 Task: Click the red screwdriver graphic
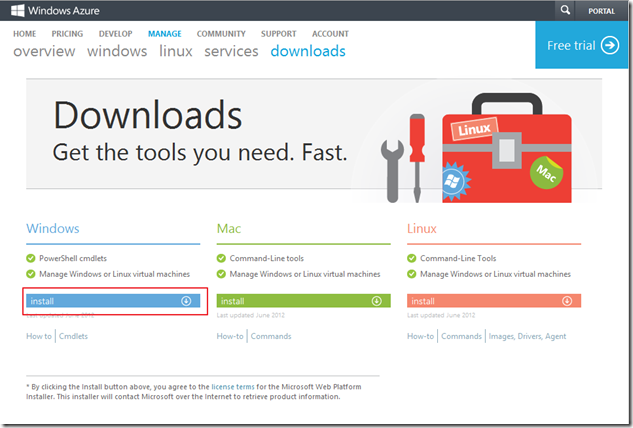(x=417, y=158)
